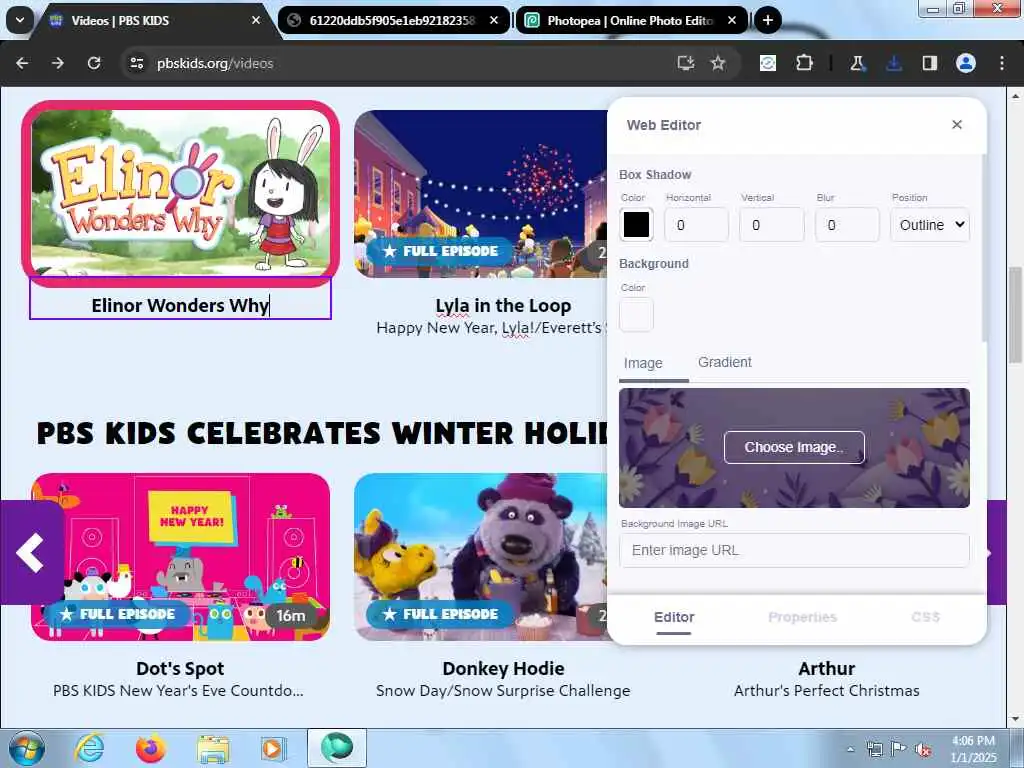Open a new tab with plus button
Screen dimensions: 1024x768
pyautogui.click(x=768, y=20)
